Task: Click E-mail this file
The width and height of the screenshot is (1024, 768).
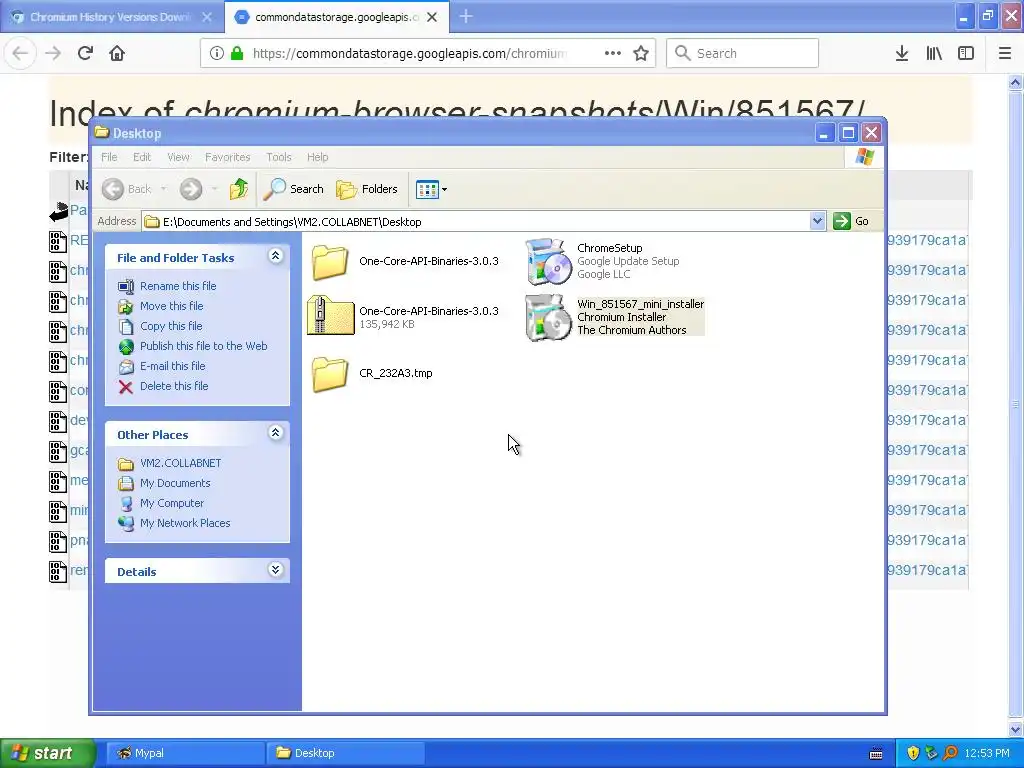Action: pyautogui.click(x=172, y=366)
